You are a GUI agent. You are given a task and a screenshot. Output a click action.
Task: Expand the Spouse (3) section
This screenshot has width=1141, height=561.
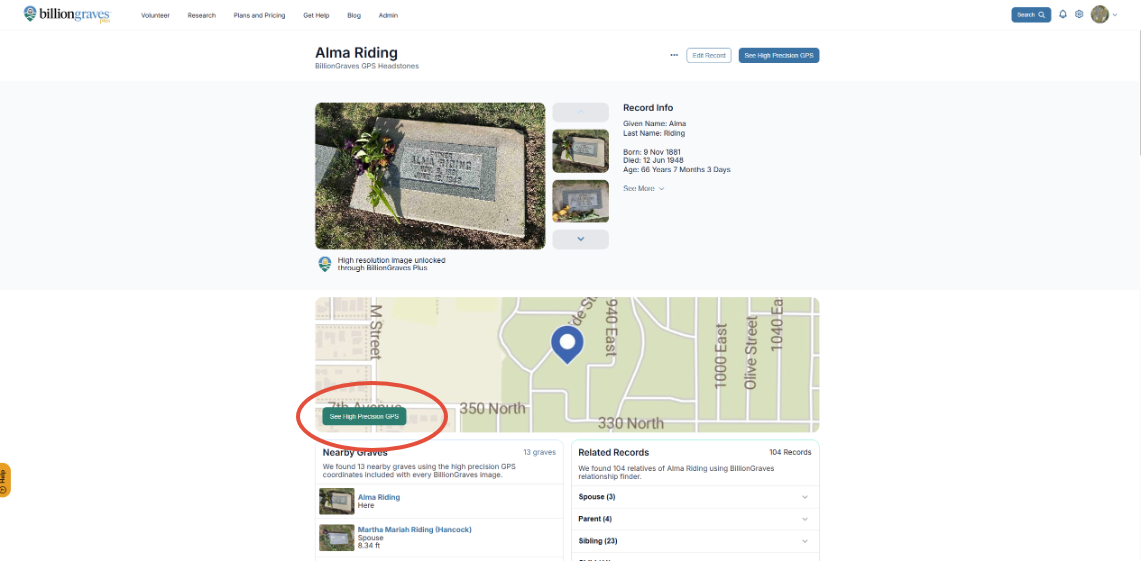pos(693,497)
